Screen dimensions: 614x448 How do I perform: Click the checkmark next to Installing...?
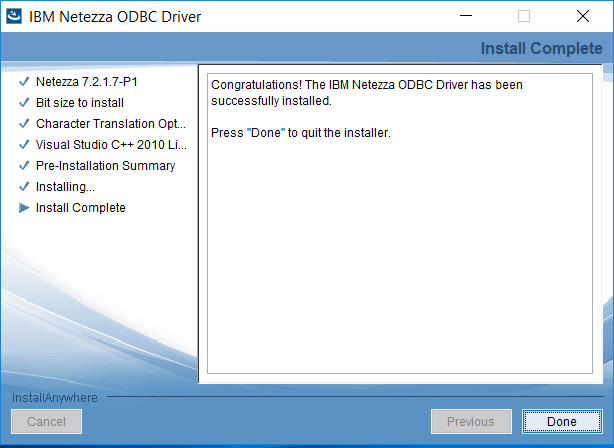(24, 187)
